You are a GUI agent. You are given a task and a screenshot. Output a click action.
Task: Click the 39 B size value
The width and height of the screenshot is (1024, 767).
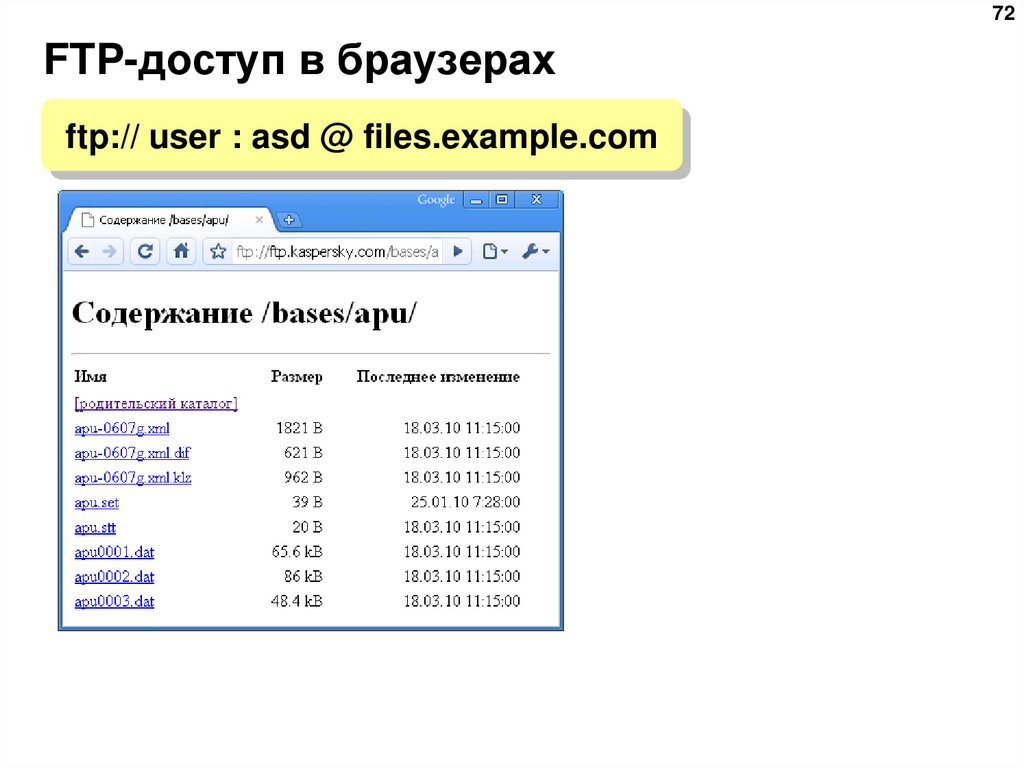[x=307, y=502]
